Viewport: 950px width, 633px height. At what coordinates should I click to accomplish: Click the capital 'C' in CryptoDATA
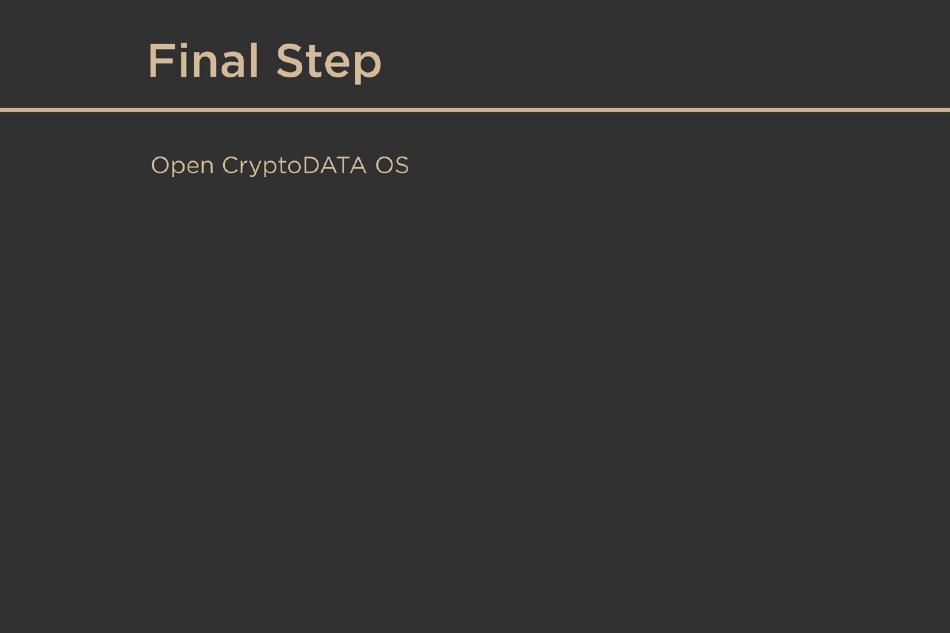pos(231,165)
